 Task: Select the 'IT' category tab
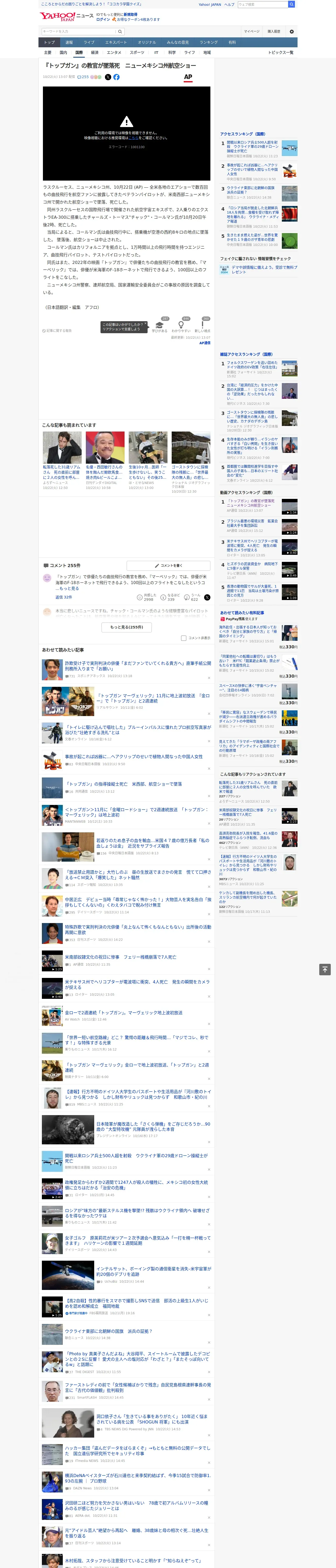click(156, 52)
